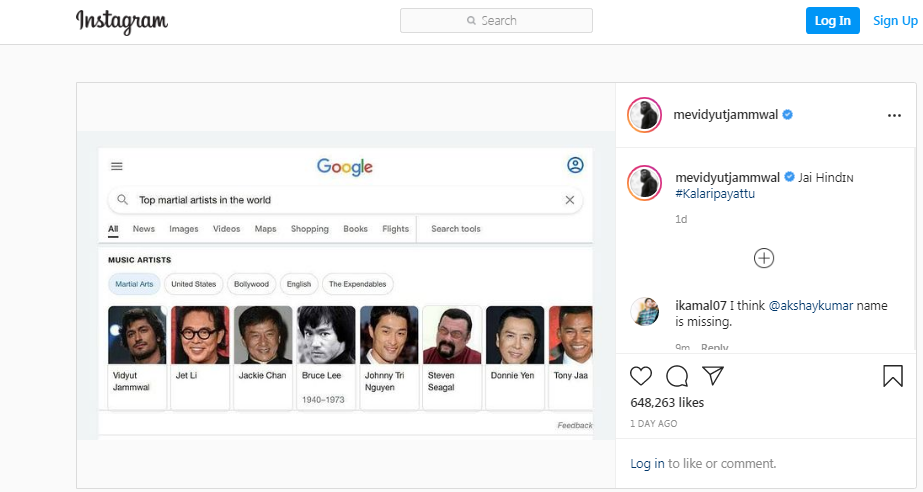This screenshot has height=492, width=923.
Task: Open the Johnny Tri Nguyen card
Action: (389, 357)
